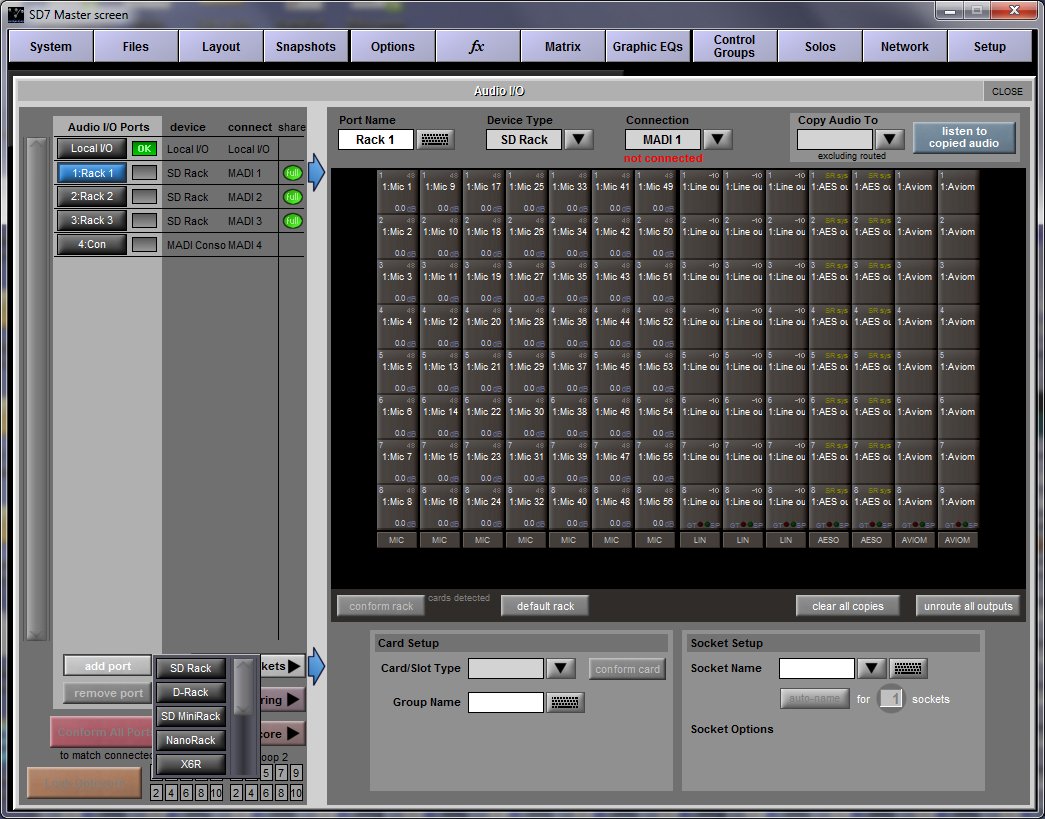Click the Audio I/O Ports list scrollbar
This screenshot has height=819, width=1045.
(36, 389)
